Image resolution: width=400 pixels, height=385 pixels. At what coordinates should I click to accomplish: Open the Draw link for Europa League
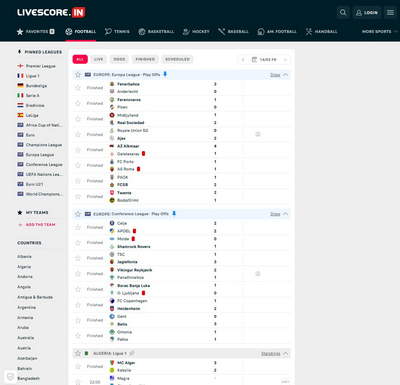pos(275,75)
